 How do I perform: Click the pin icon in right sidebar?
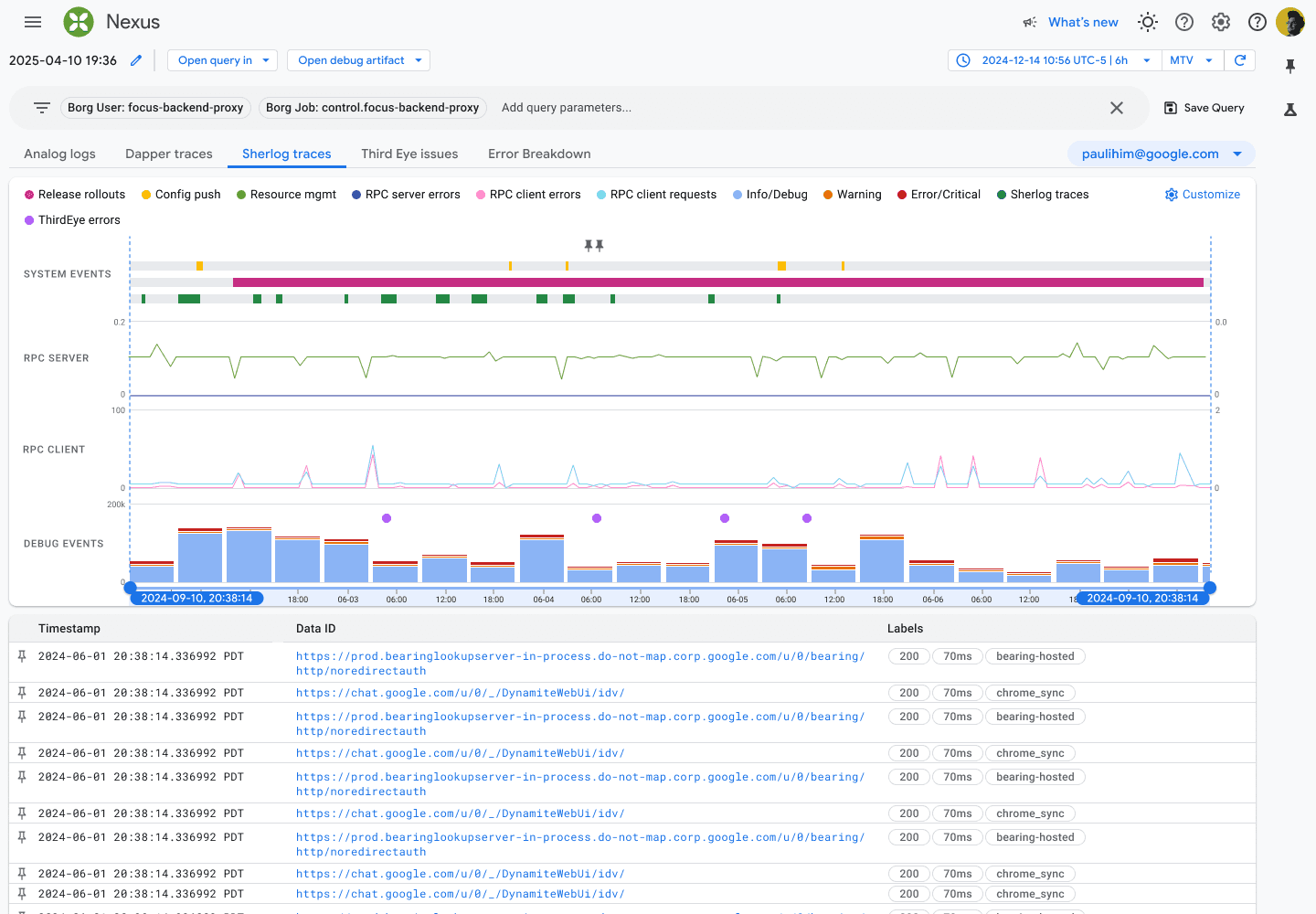click(x=1290, y=67)
